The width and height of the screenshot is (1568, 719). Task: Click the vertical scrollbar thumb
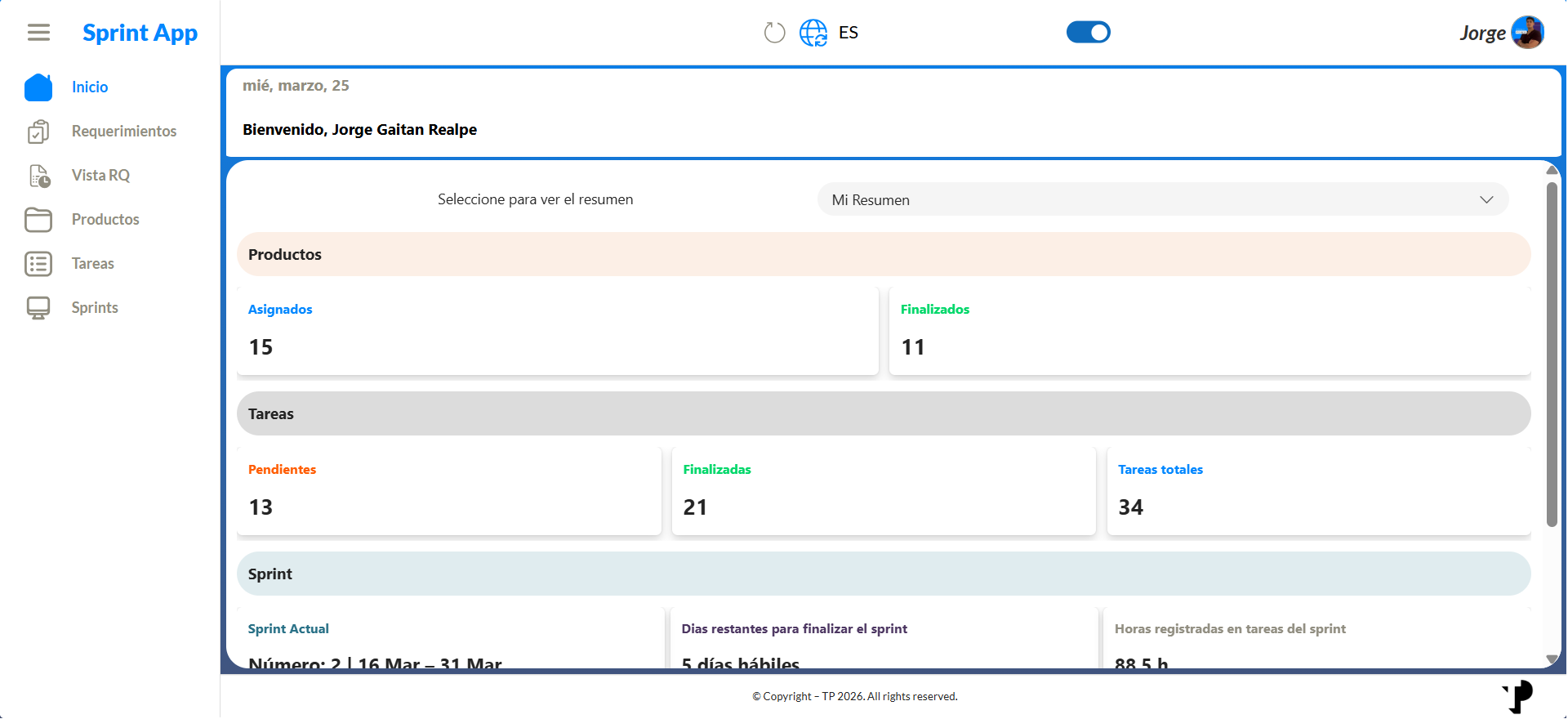1552,354
